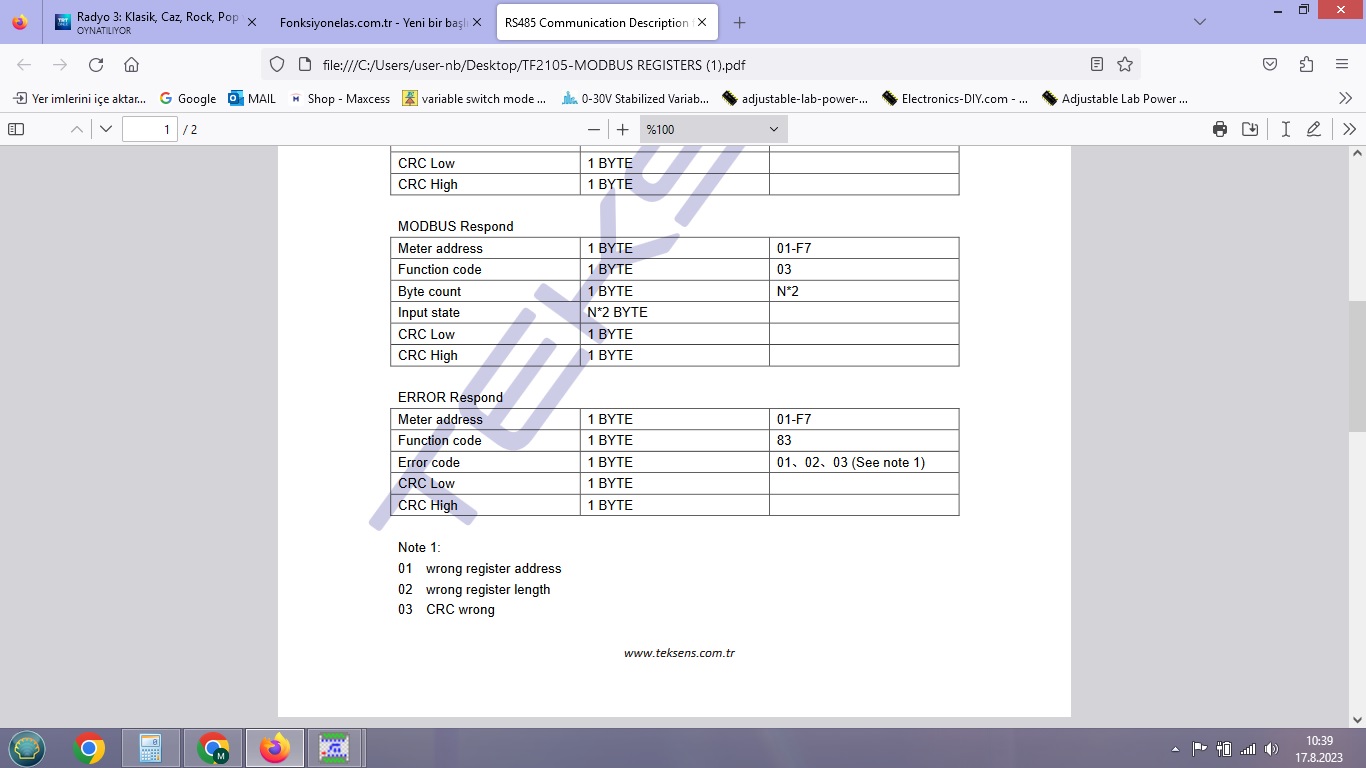This screenshot has width=1366, height=768.
Task: Go to previous PDF page
Action: (76, 129)
